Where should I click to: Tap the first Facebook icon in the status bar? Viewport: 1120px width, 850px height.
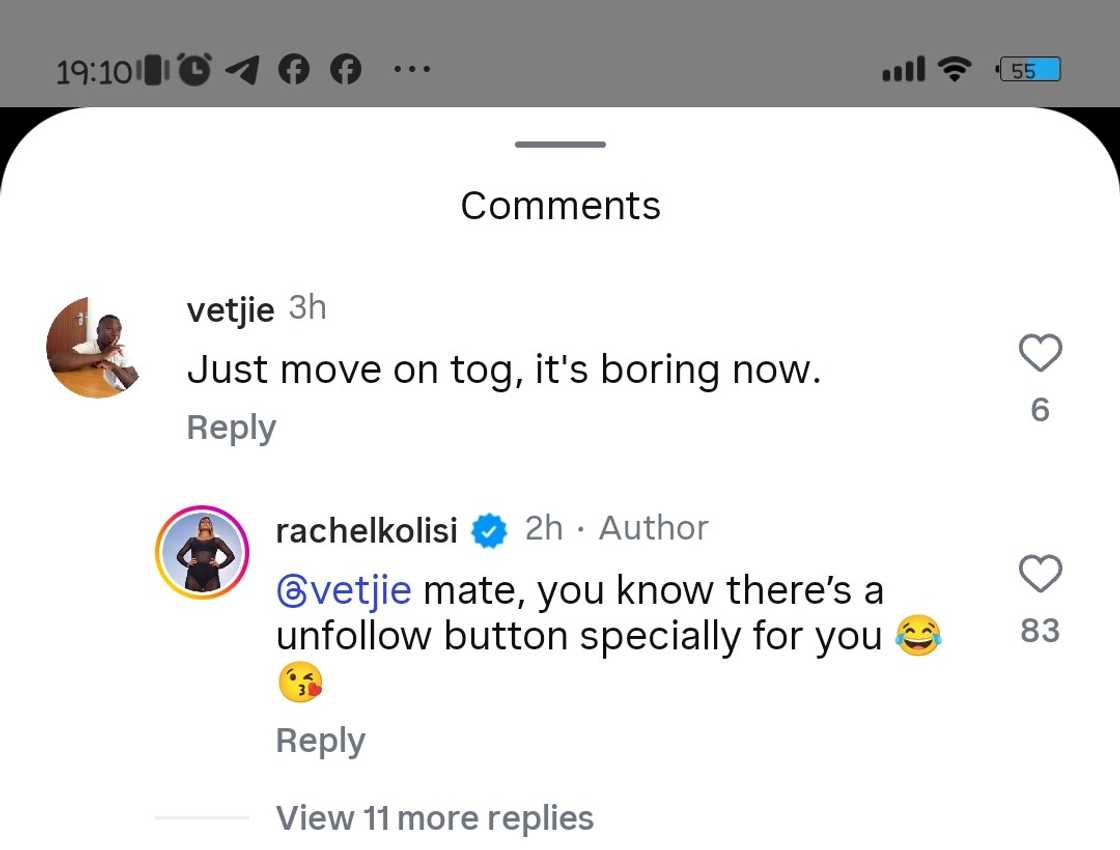tap(293, 68)
